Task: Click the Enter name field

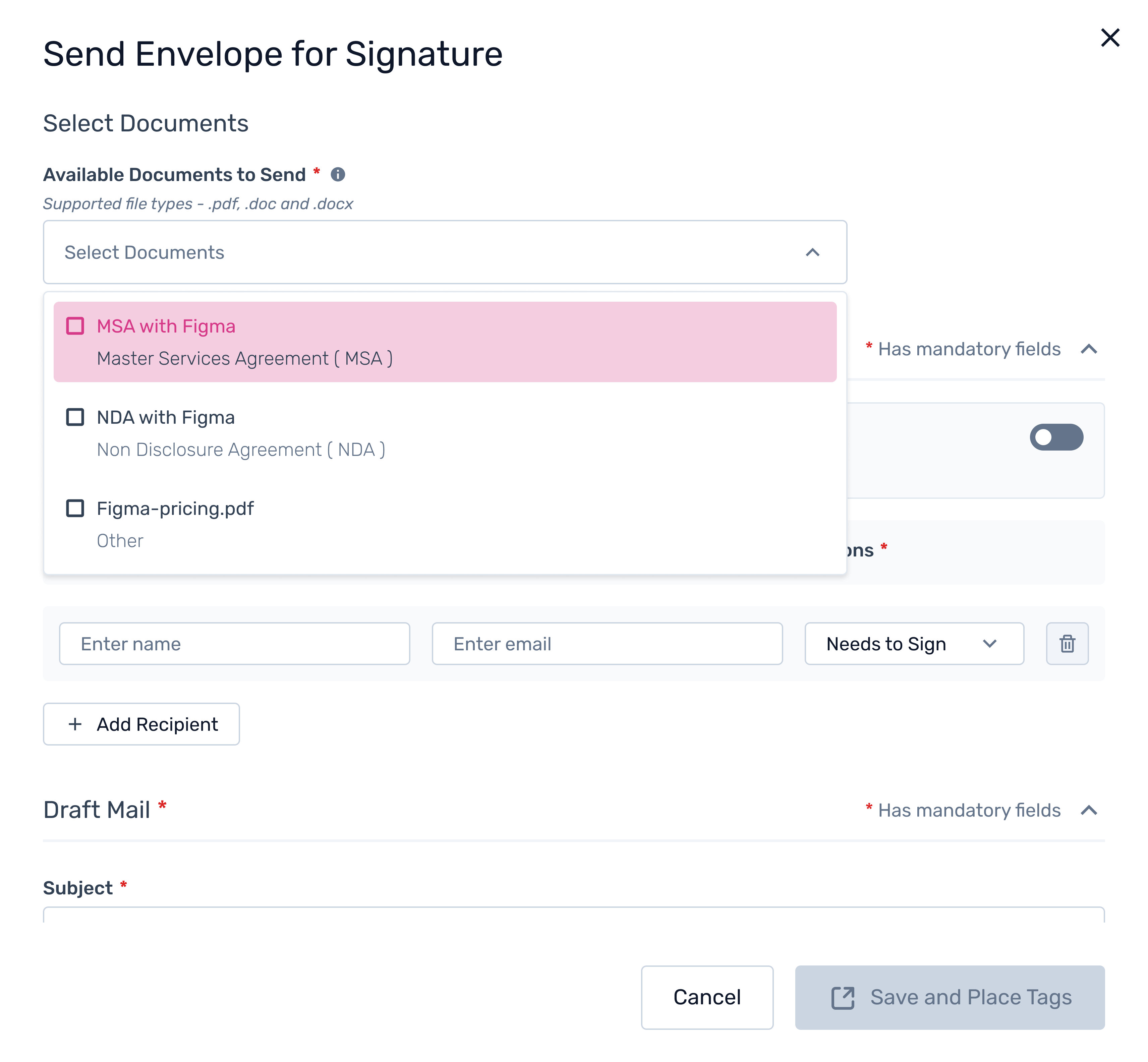Action: [235, 644]
